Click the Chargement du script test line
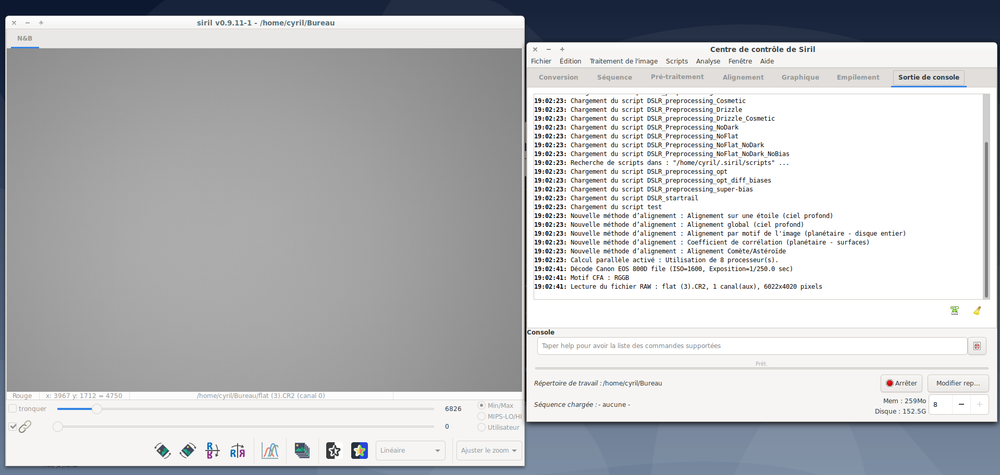1000x475 pixels. pyautogui.click(x=598, y=207)
